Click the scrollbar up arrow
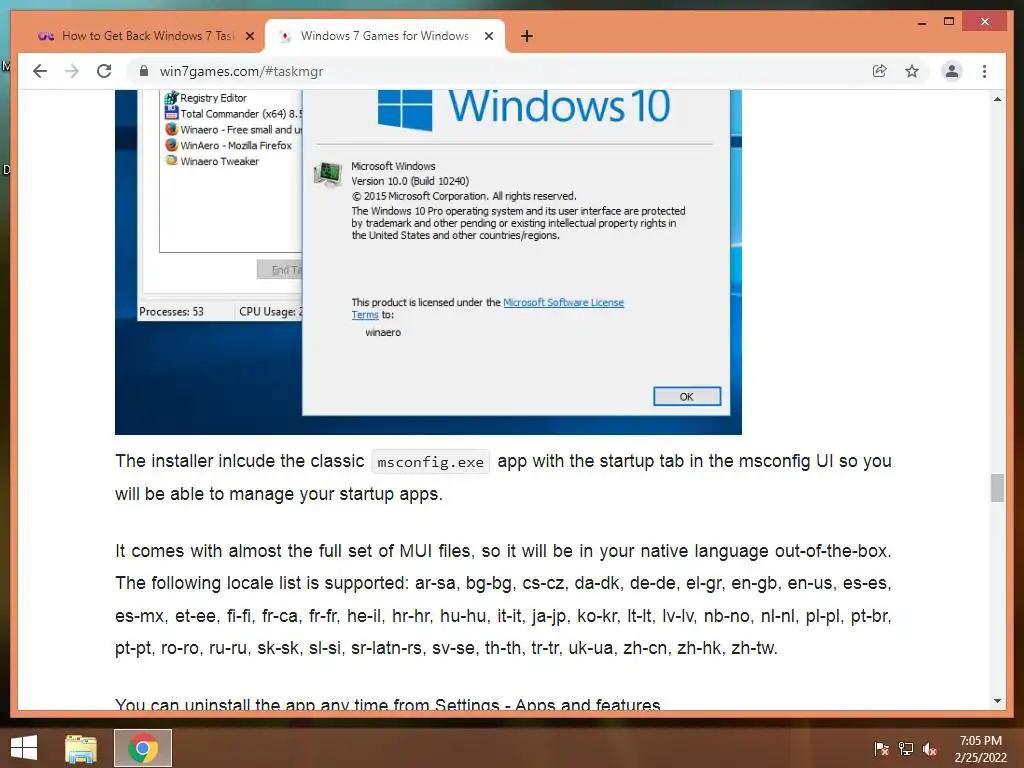1024x768 pixels. click(x=997, y=99)
